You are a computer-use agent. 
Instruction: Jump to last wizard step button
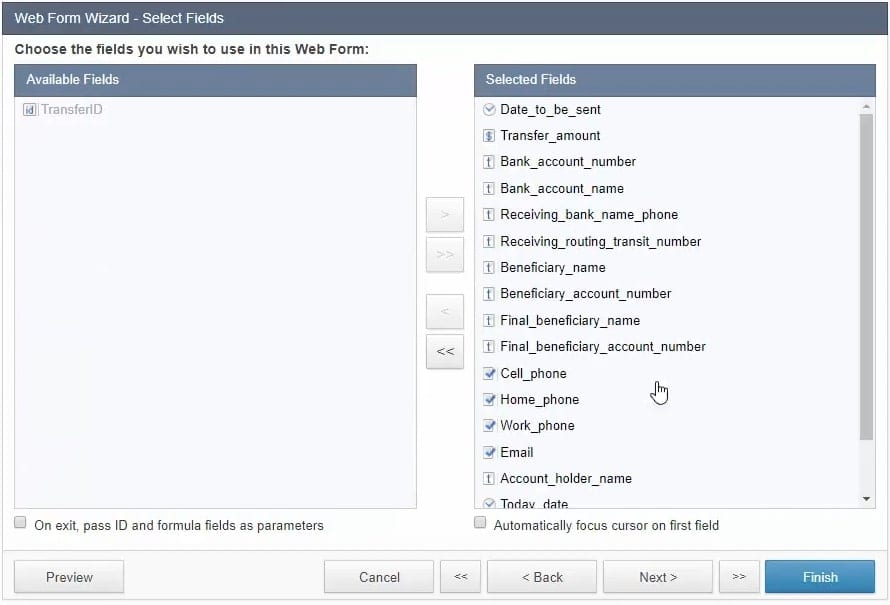pos(738,577)
